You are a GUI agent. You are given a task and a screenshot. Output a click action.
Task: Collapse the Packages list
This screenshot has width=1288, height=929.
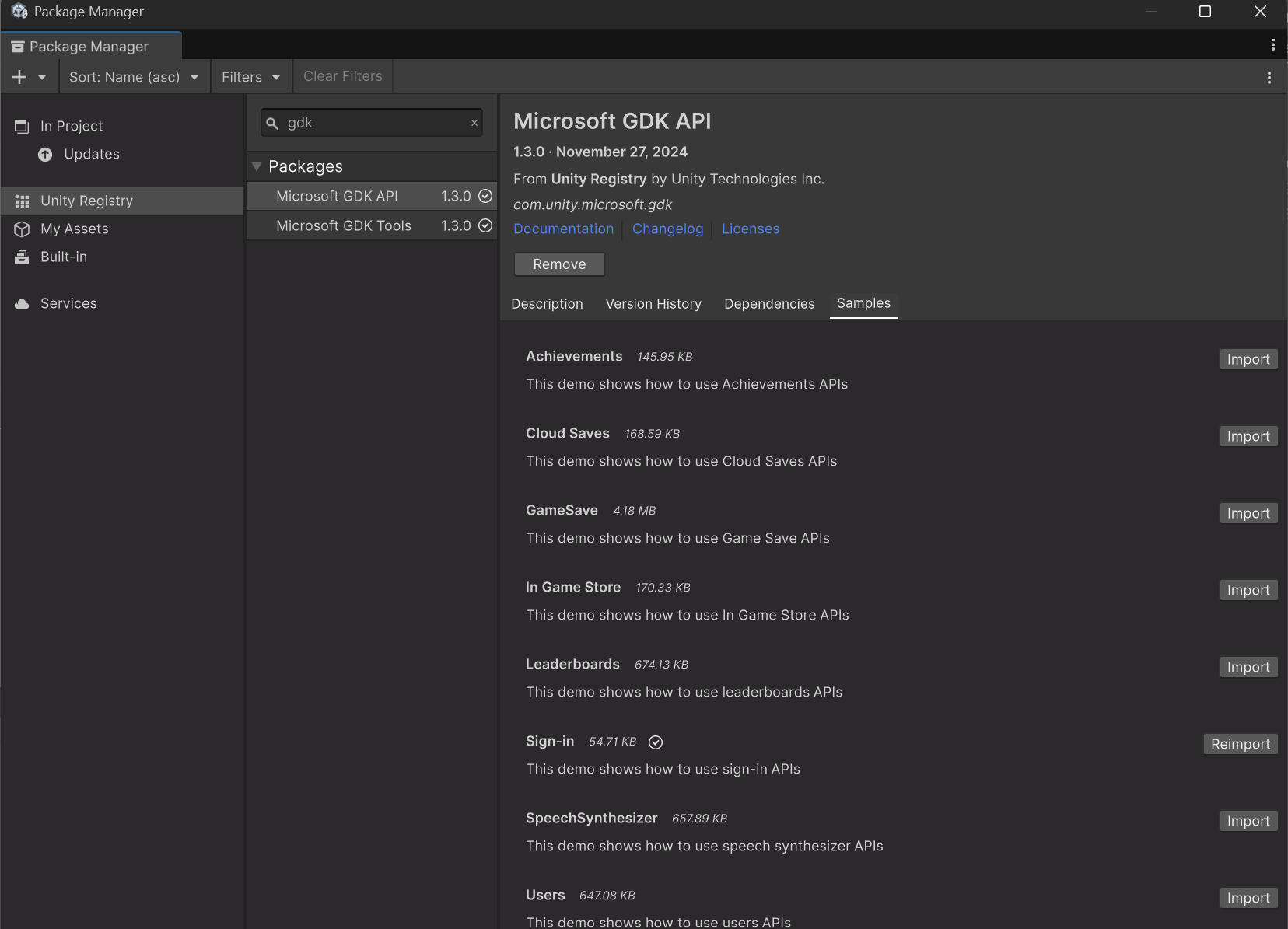pyautogui.click(x=257, y=166)
